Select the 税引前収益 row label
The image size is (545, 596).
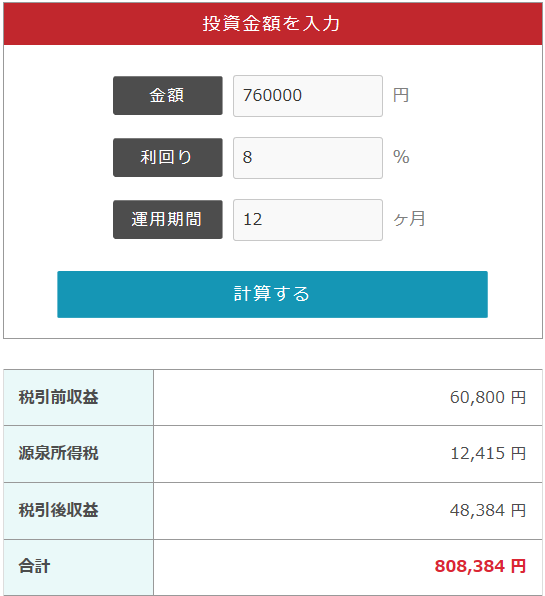point(59,397)
